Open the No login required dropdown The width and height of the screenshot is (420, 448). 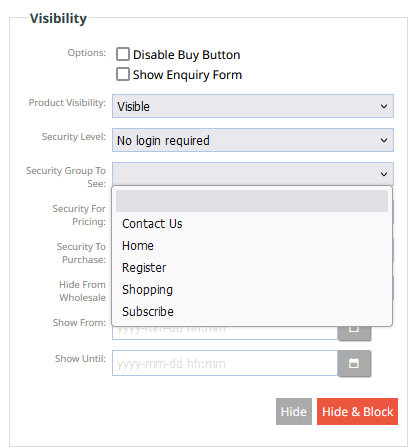click(253, 140)
